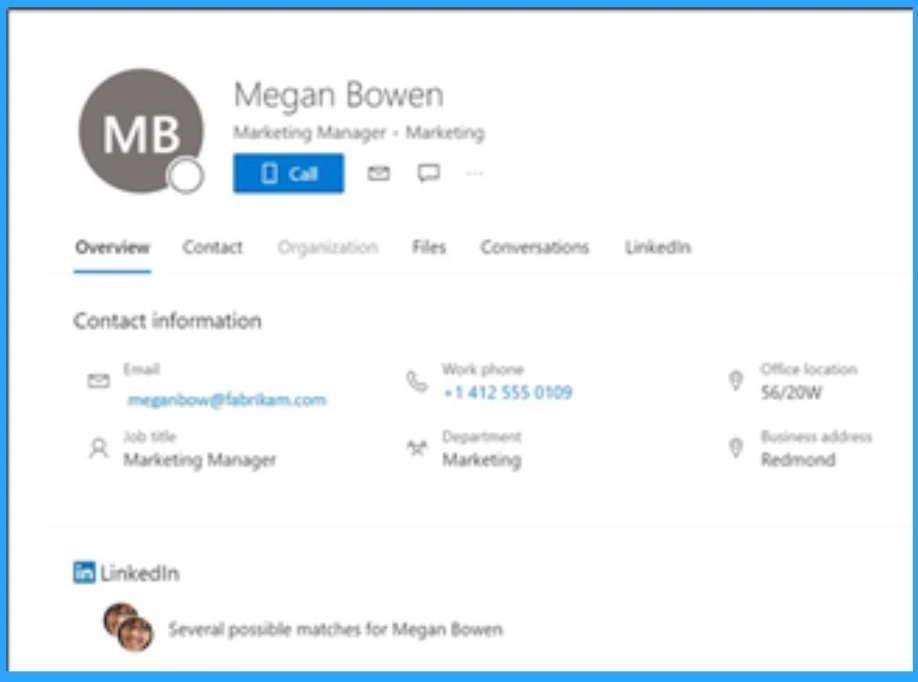918x682 pixels.
Task: Click the presence status indicator on avatar
Action: pos(186,177)
